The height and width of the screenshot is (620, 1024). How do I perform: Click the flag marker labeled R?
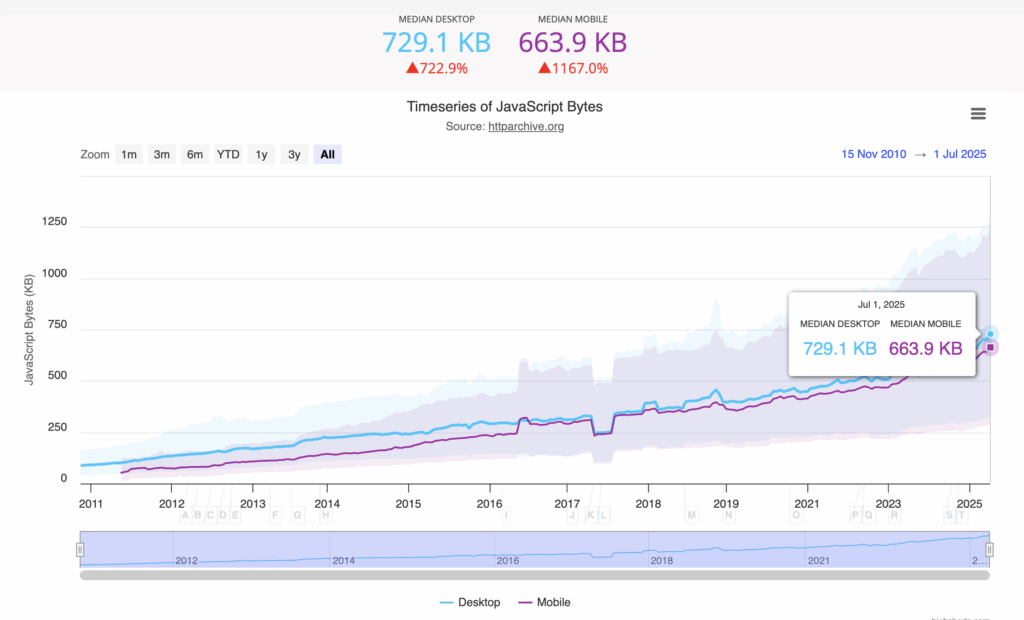(x=894, y=515)
